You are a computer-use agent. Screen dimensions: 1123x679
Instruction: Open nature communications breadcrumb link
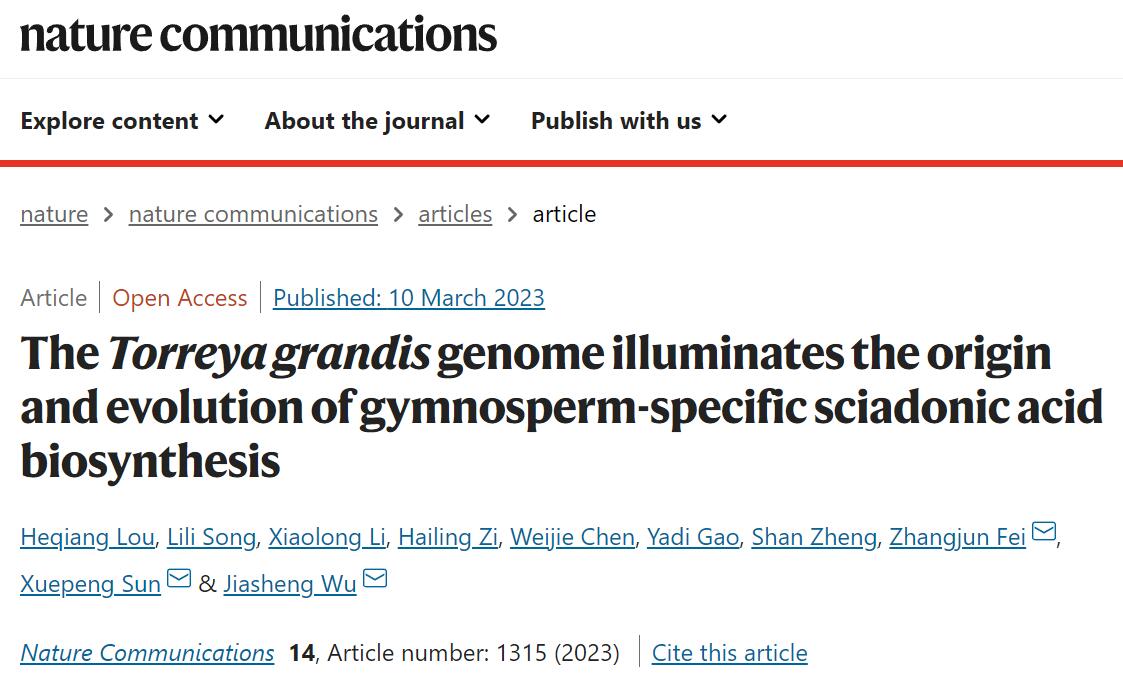point(253,214)
